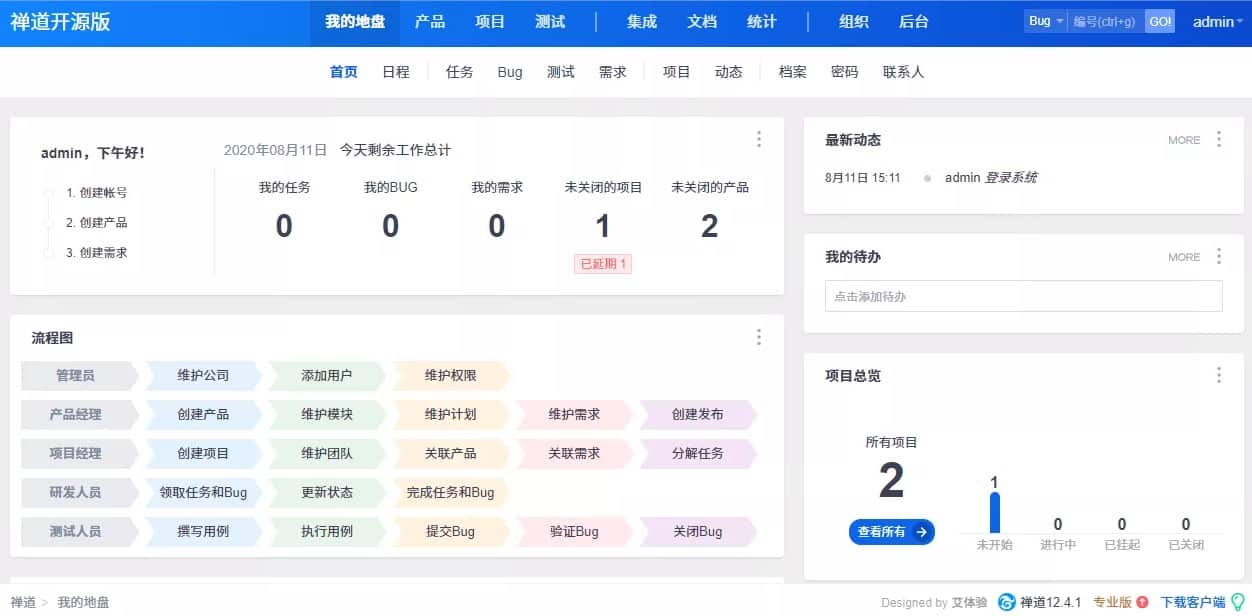Viewport: 1252px width, 616px height.
Task: Open the 文档 module
Action: (702, 22)
